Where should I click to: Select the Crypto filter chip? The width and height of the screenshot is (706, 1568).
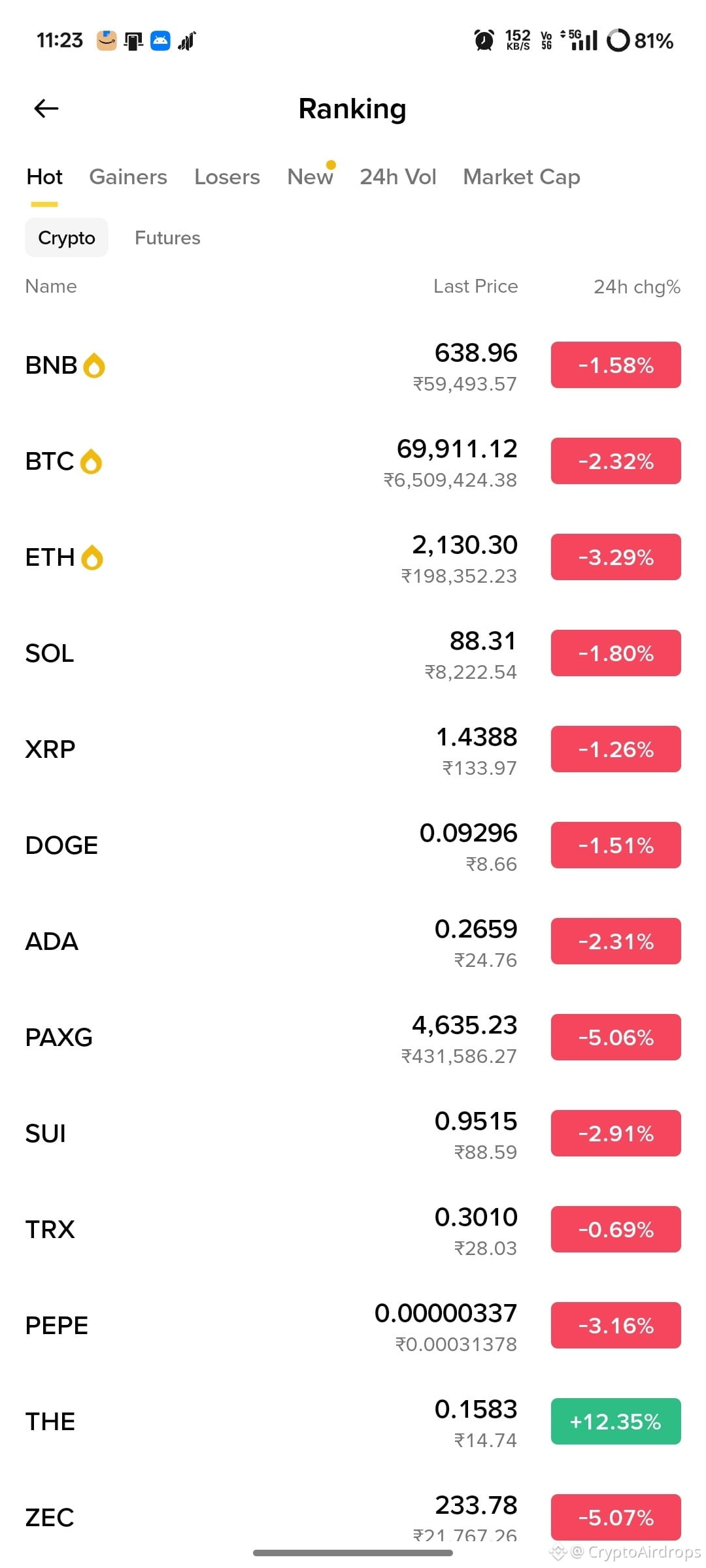pos(67,238)
